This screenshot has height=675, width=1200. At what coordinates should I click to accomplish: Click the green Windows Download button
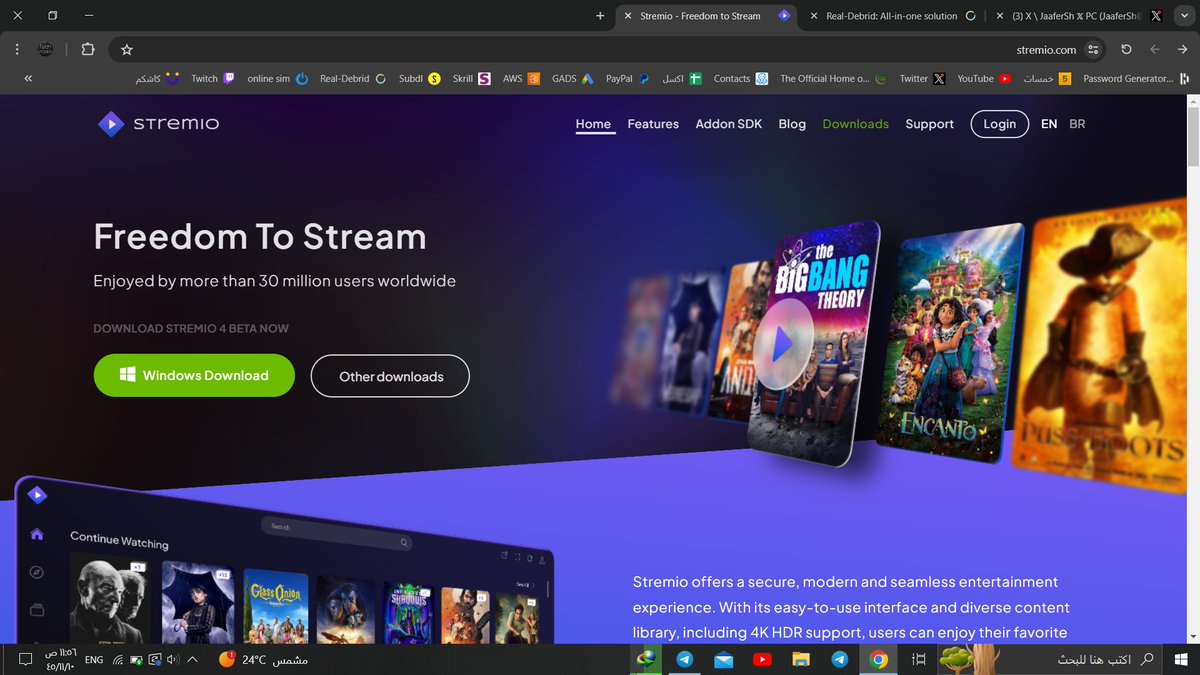pos(194,376)
